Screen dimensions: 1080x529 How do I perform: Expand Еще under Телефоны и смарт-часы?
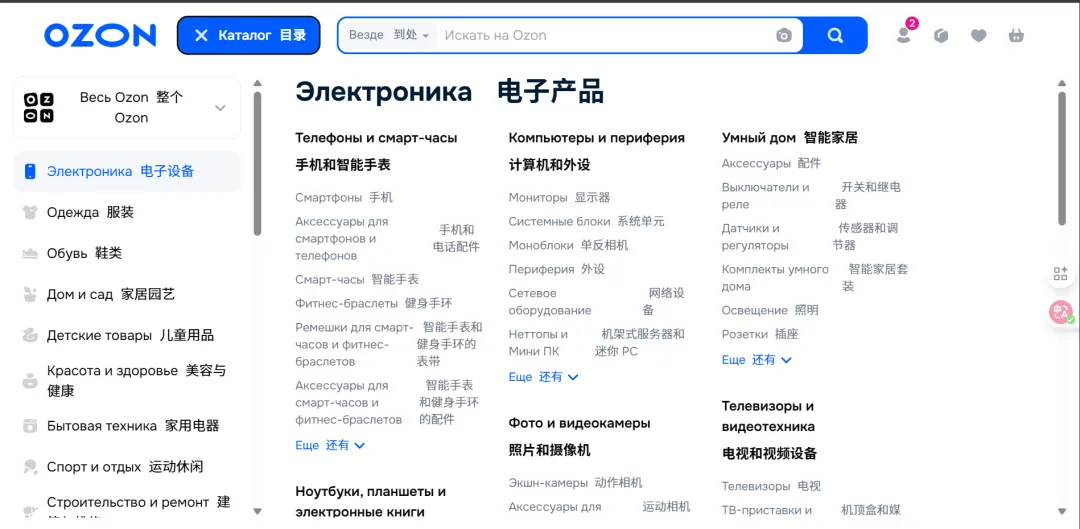click(330, 445)
